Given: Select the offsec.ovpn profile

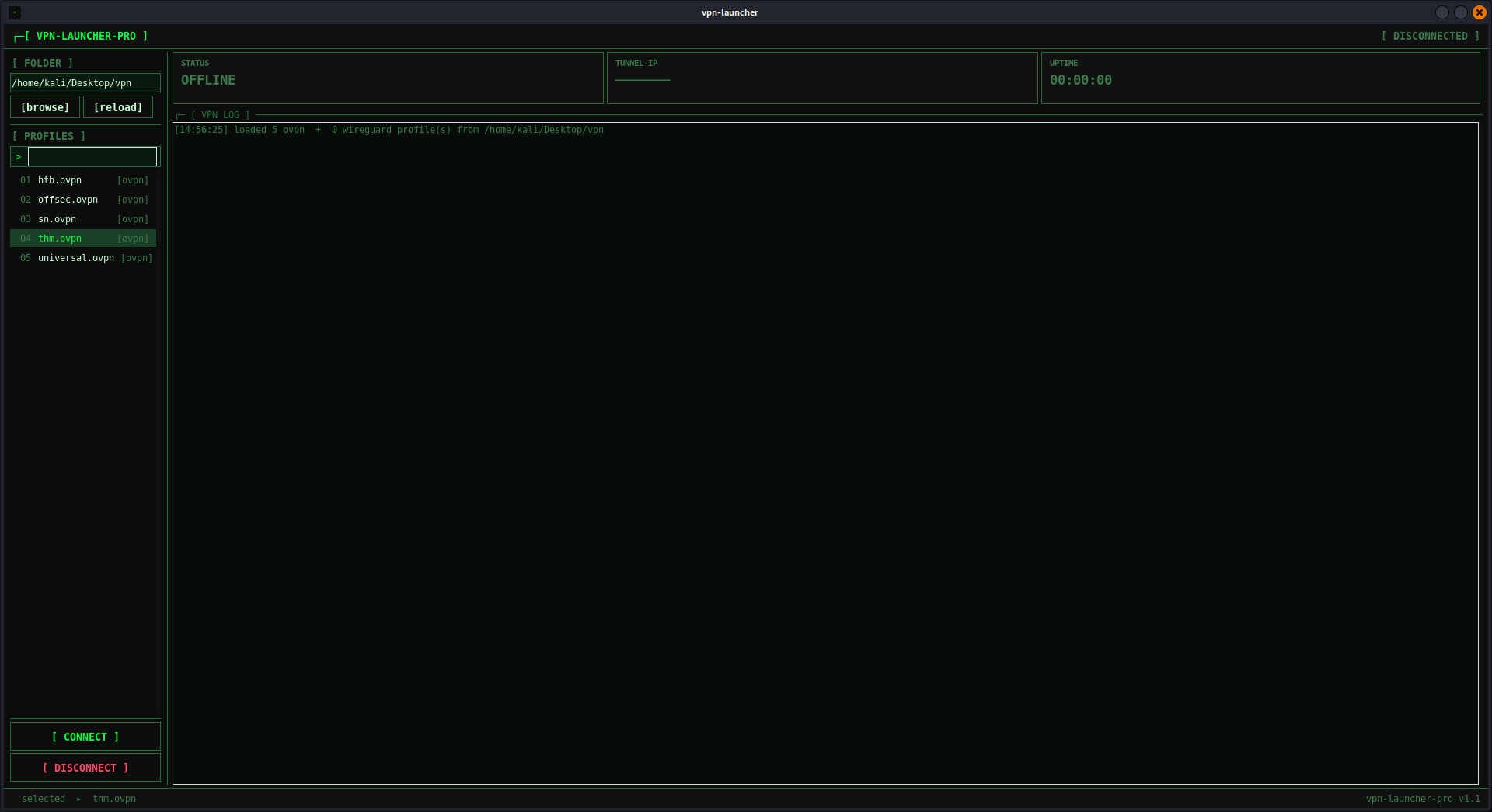Looking at the screenshot, I should coord(83,200).
